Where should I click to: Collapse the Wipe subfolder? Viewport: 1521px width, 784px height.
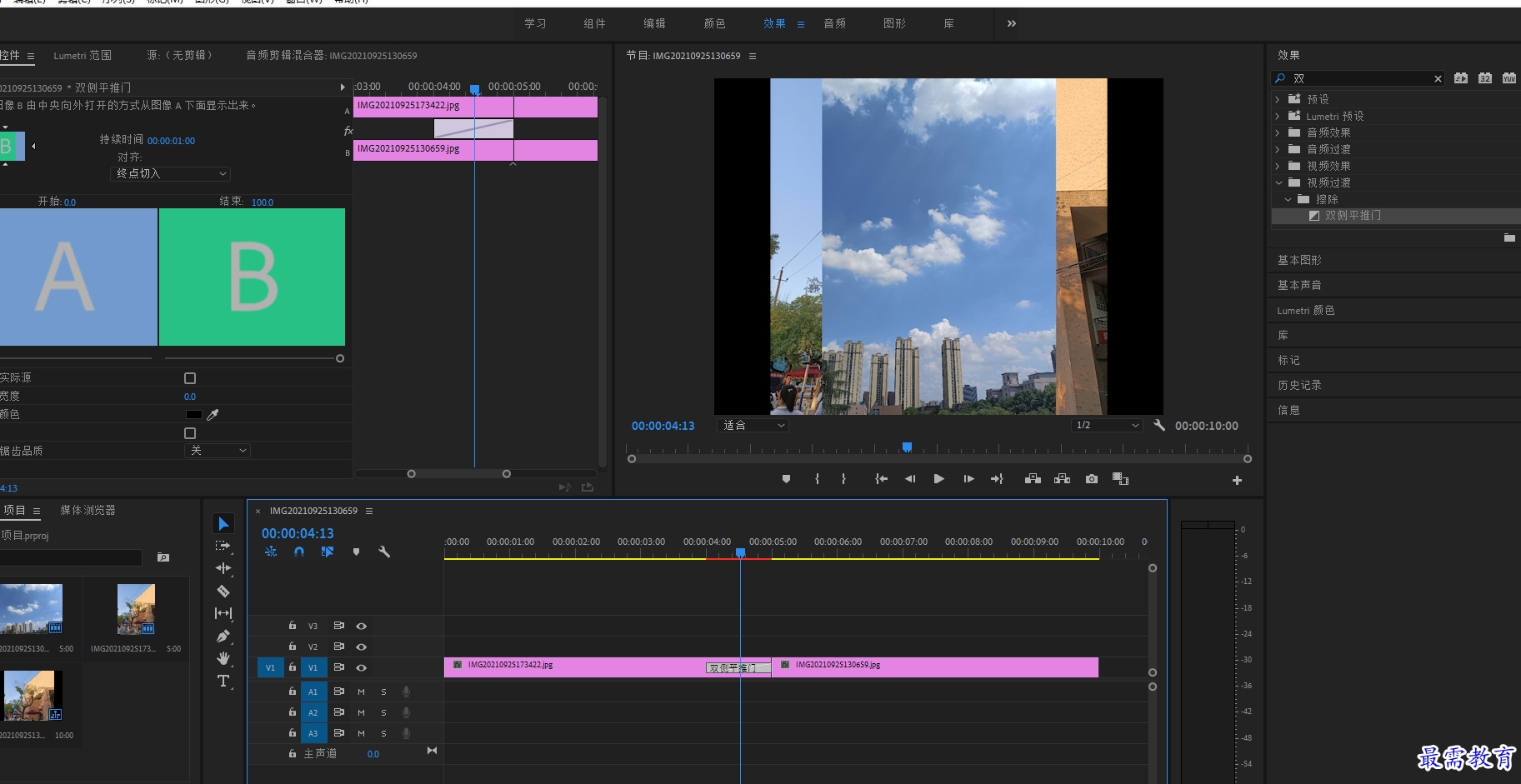pyautogui.click(x=1288, y=199)
